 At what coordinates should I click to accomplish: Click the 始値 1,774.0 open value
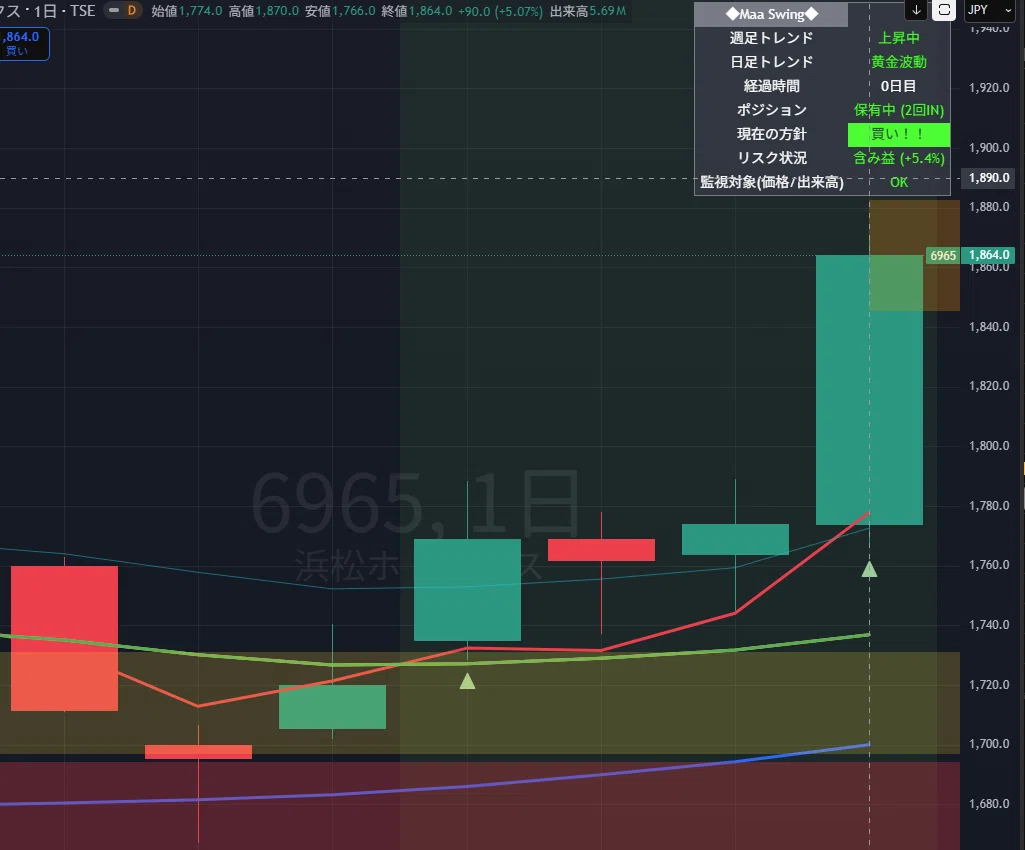[187, 11]
